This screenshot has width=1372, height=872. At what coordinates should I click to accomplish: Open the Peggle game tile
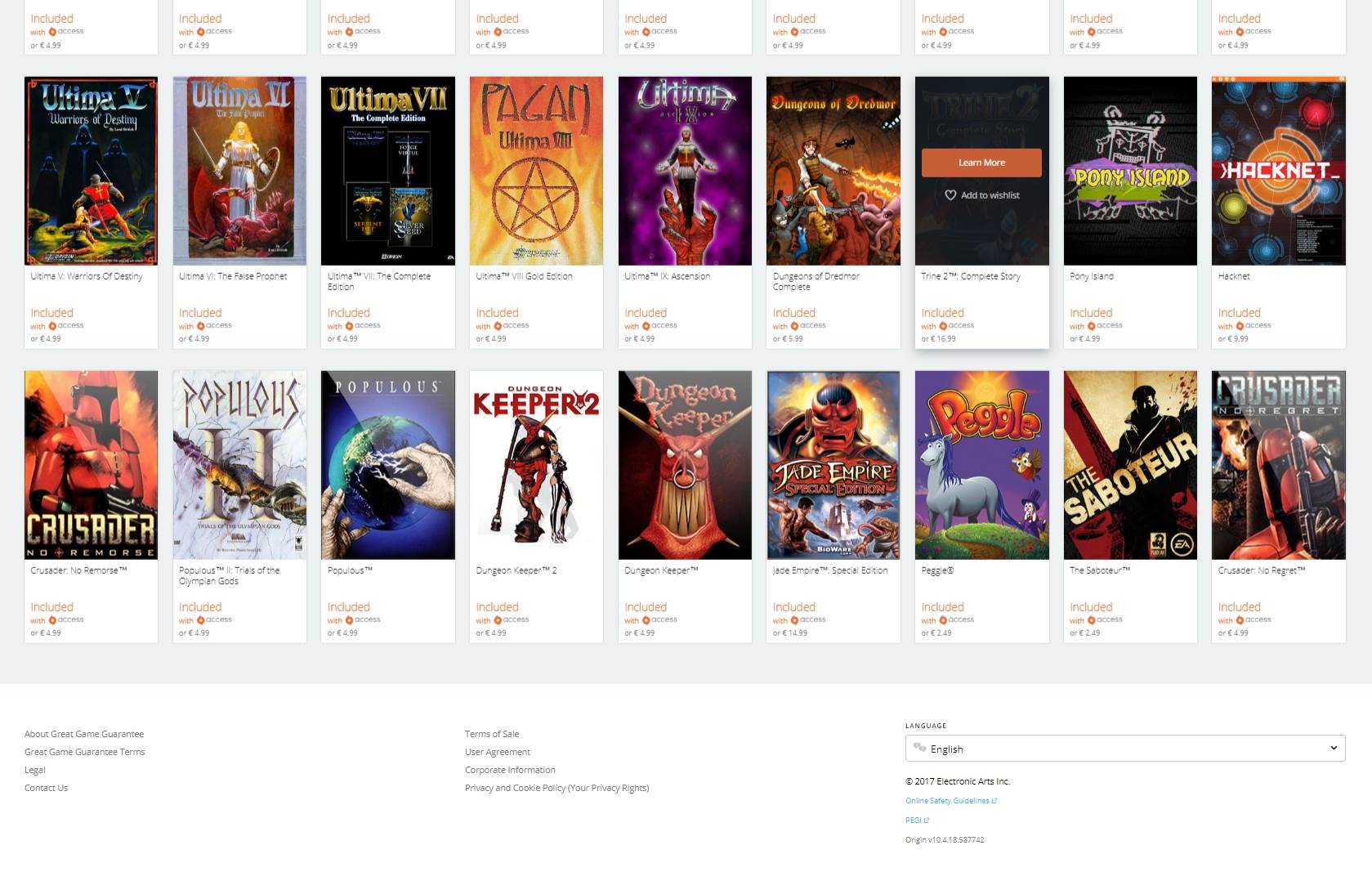[981, 465]
